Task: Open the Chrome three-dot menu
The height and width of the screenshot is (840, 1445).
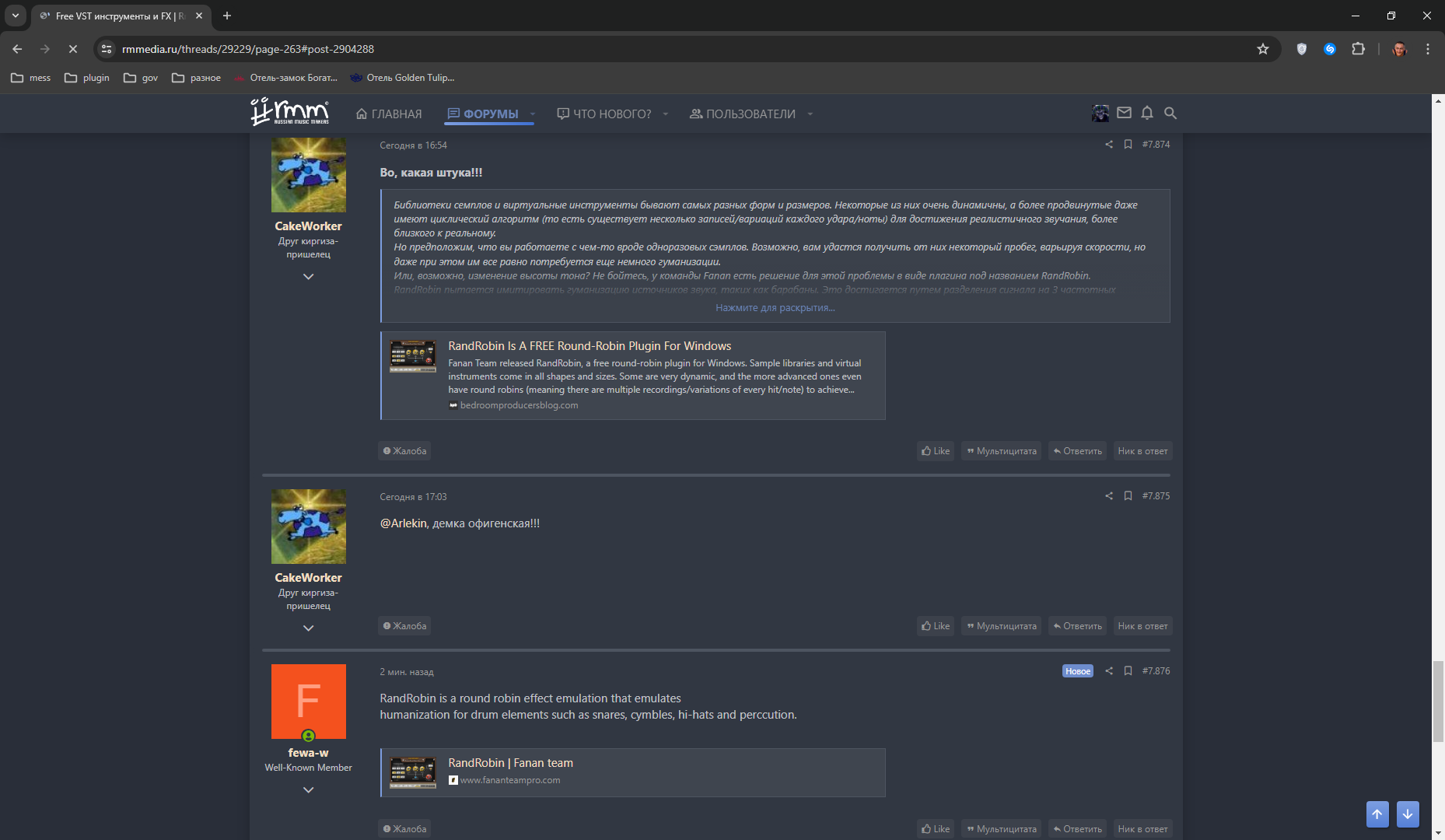Action: coord(1428,49)
